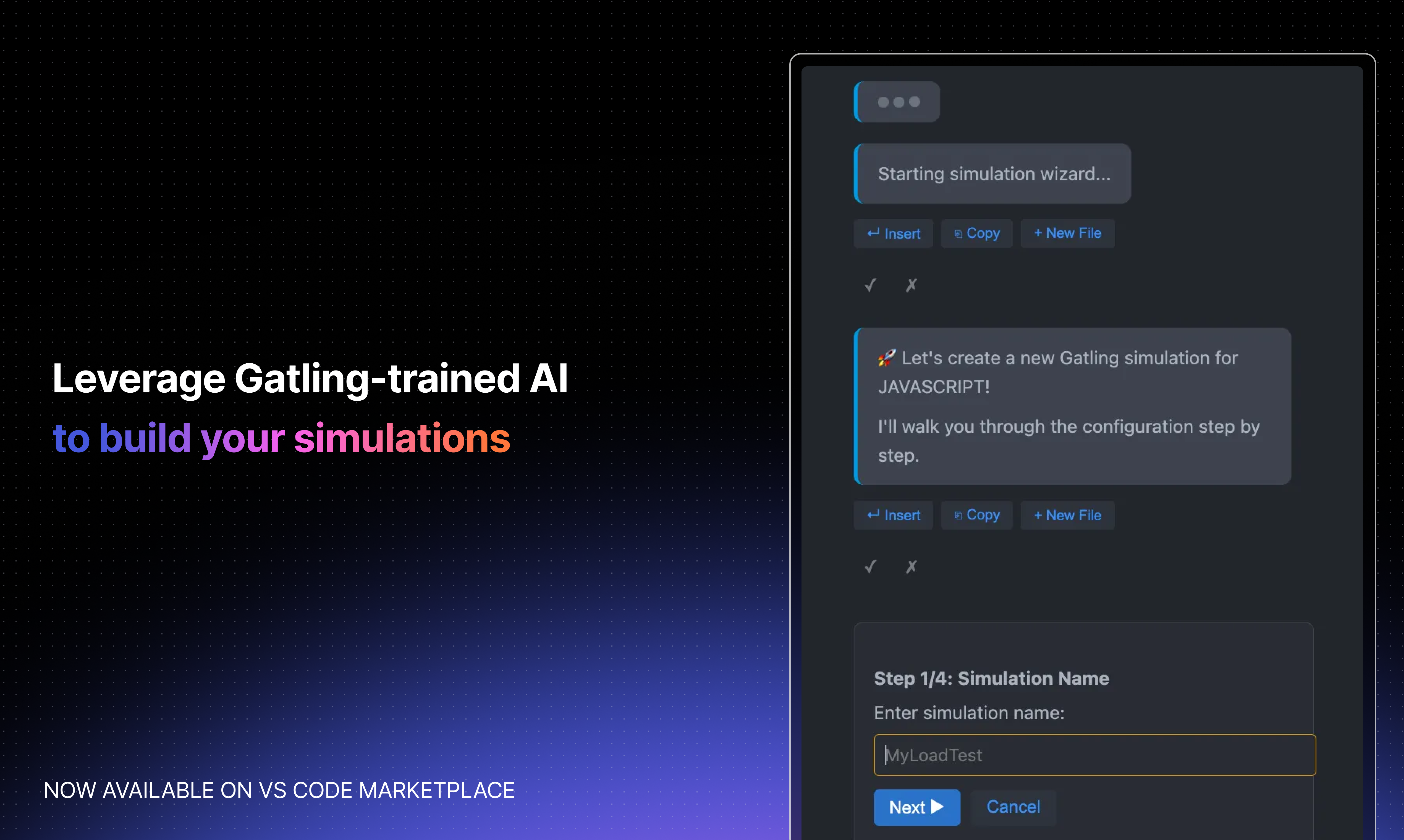Click the Copy icon for the wizard message
The image size is (1404, 840).
point(976,233)
